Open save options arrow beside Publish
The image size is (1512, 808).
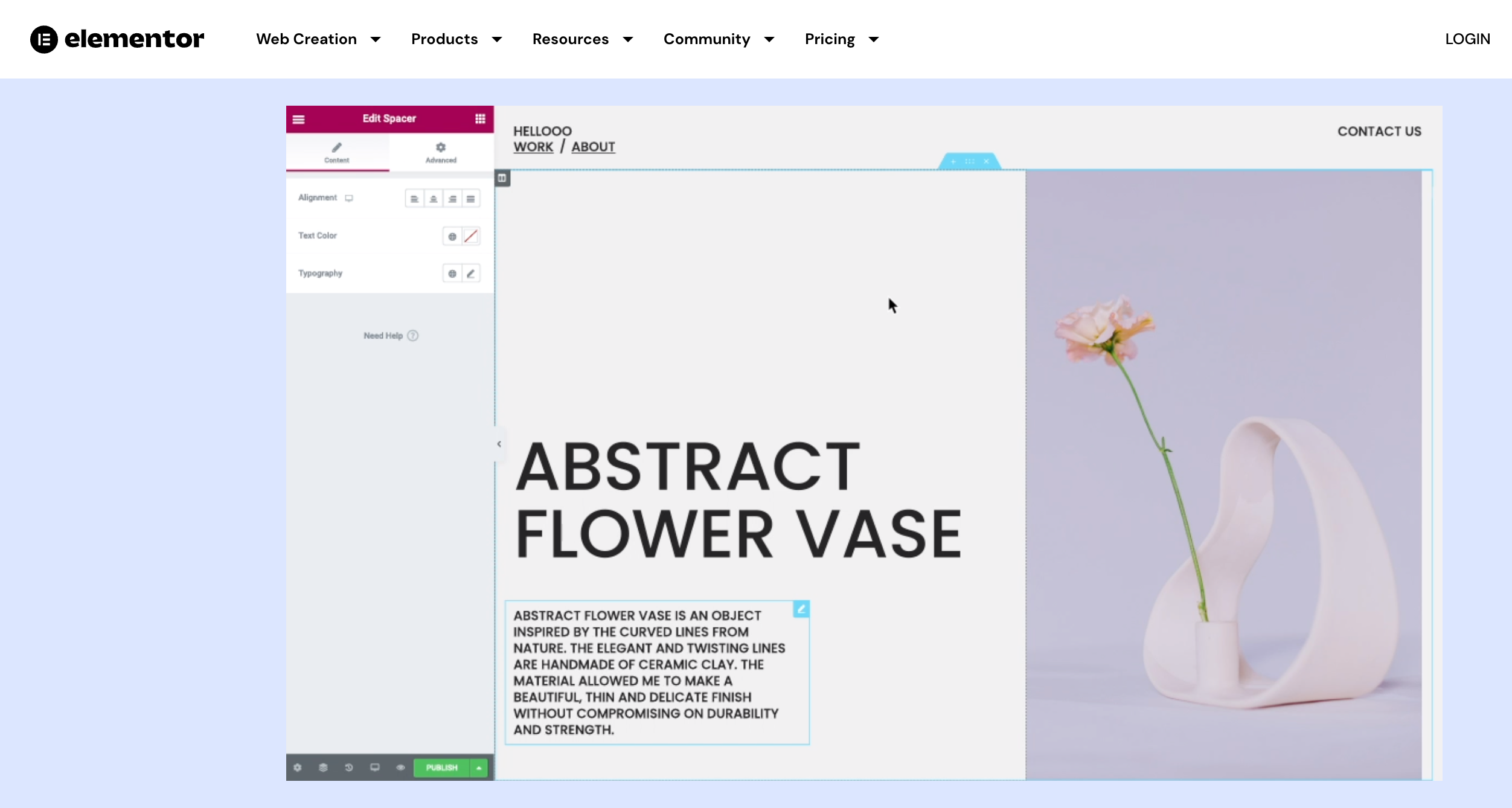(479, 768)
